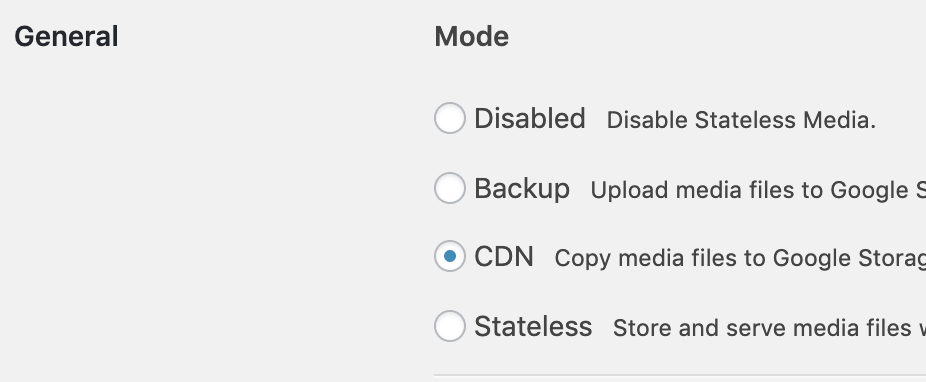This screenshot has width=926, height=382.
Task: Click the "Backup" option label
Action: (522, 188)
